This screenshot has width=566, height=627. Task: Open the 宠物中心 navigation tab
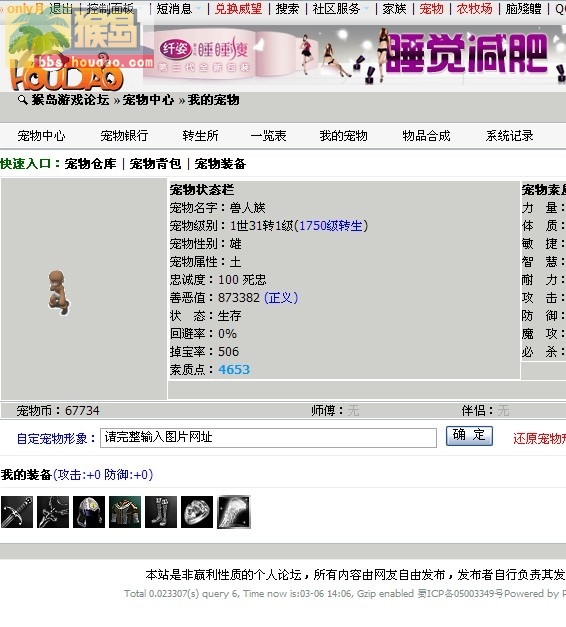tap(41, 136)
